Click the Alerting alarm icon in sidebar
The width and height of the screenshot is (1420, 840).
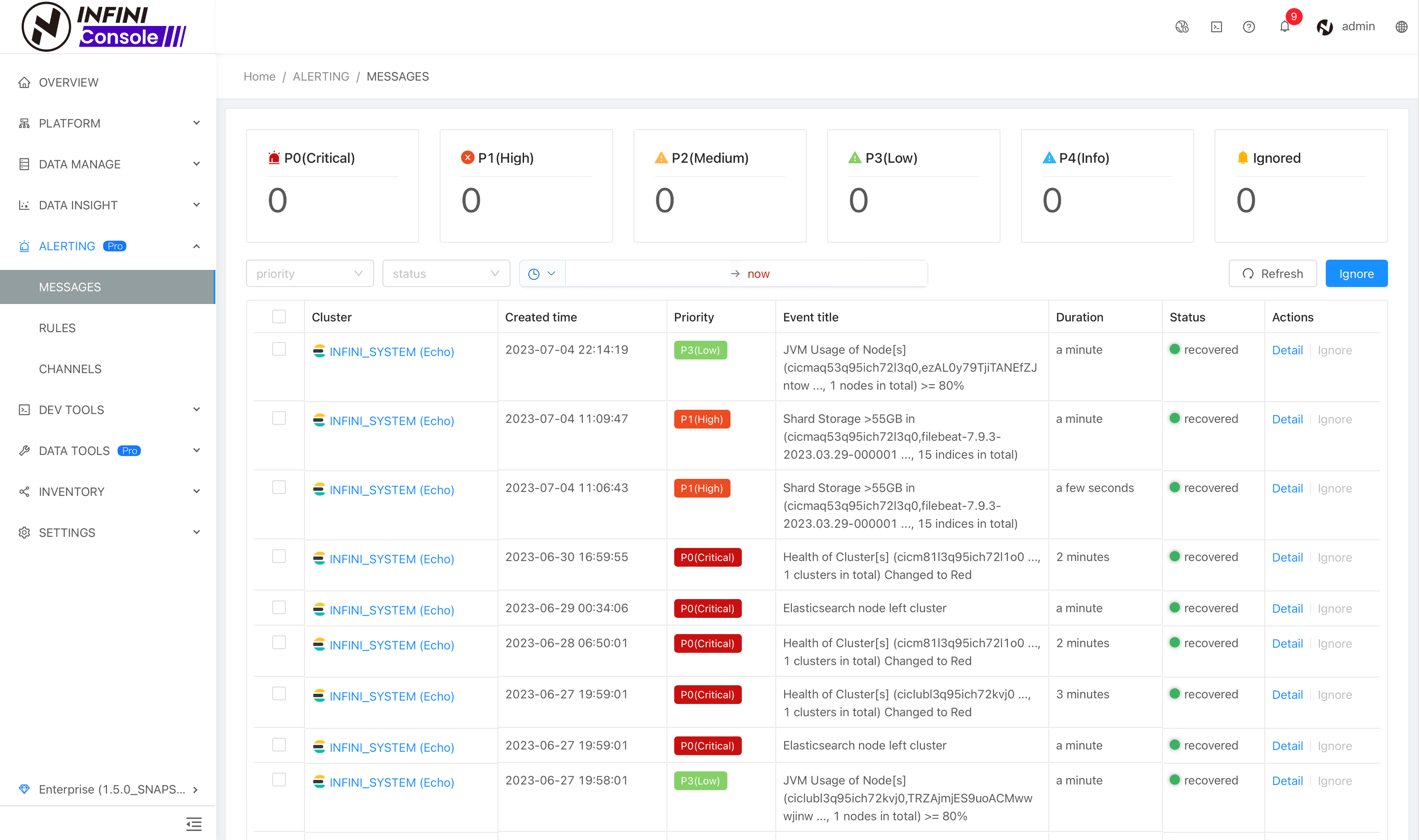(x=24, y=246)
